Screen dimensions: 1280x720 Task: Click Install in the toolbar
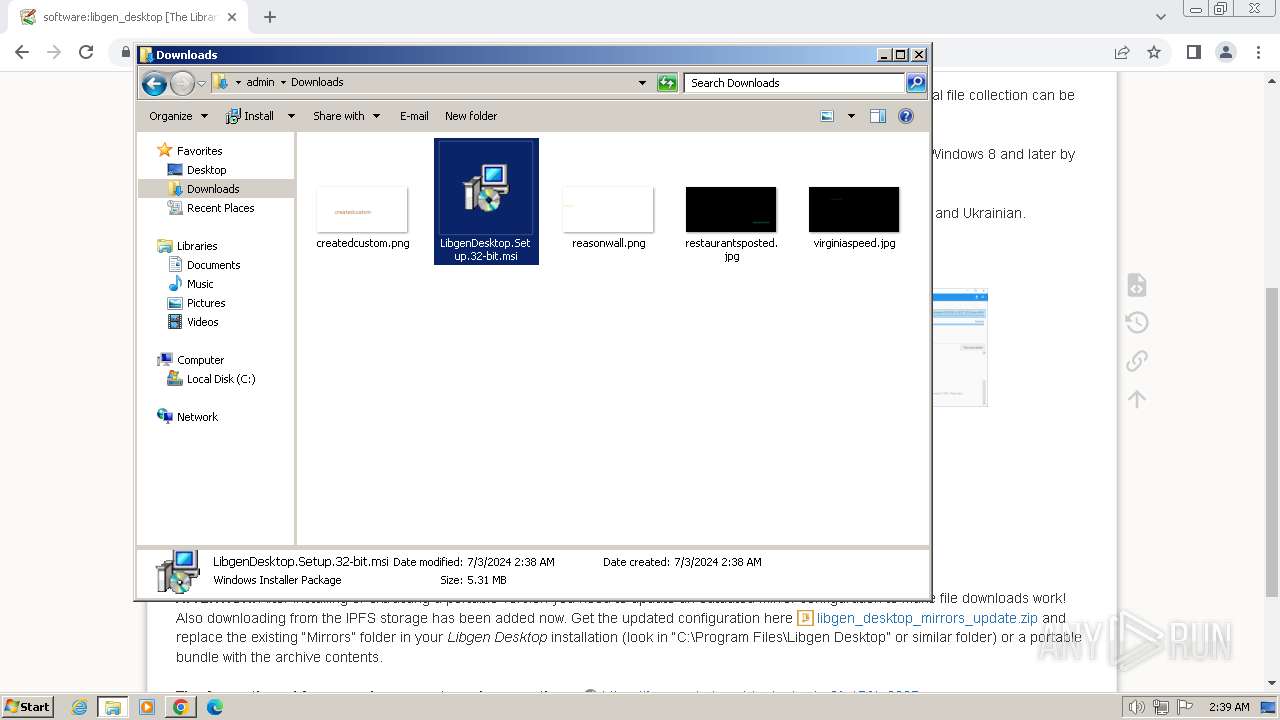(x=251, y=116)
